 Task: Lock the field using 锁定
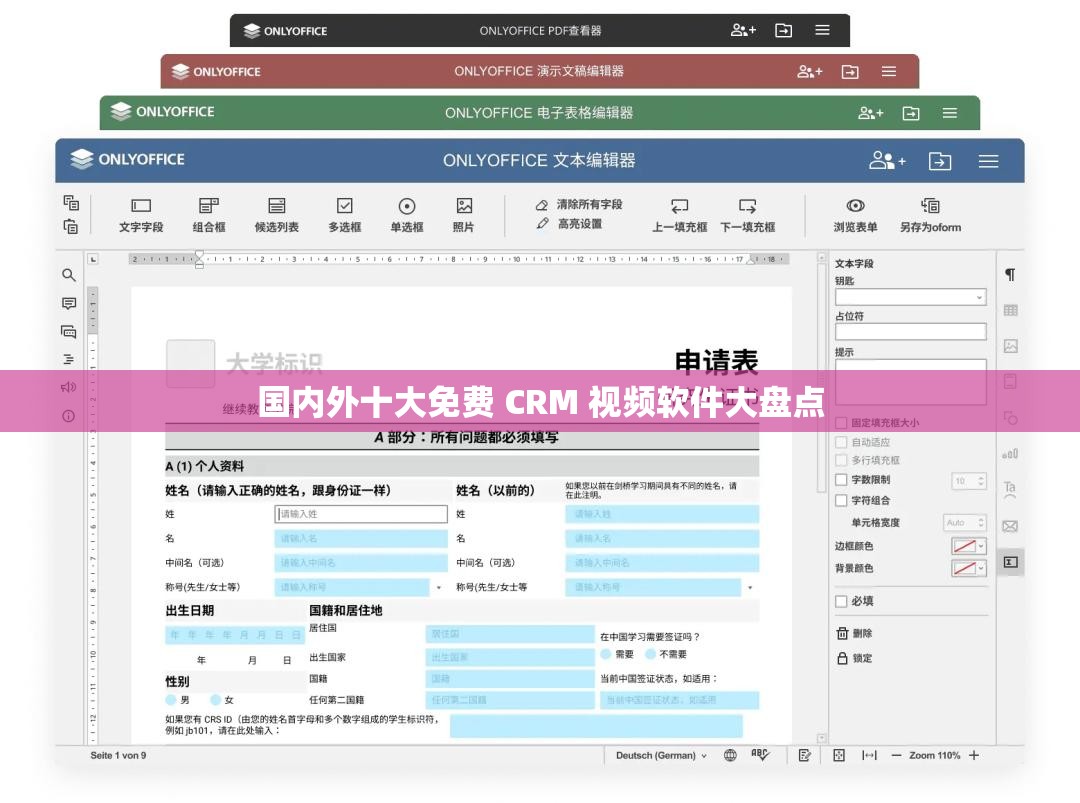(855, 658)
